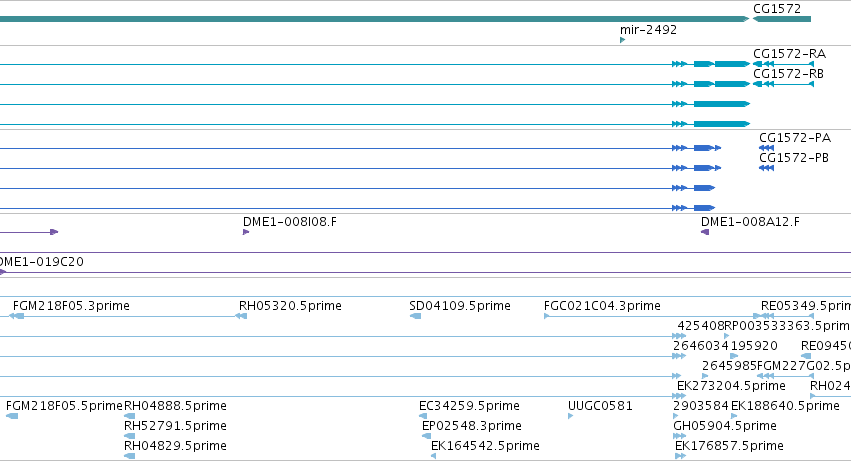851x461 pixels.
Task: Click the CG1572 gene label
Action: [777, 9]
